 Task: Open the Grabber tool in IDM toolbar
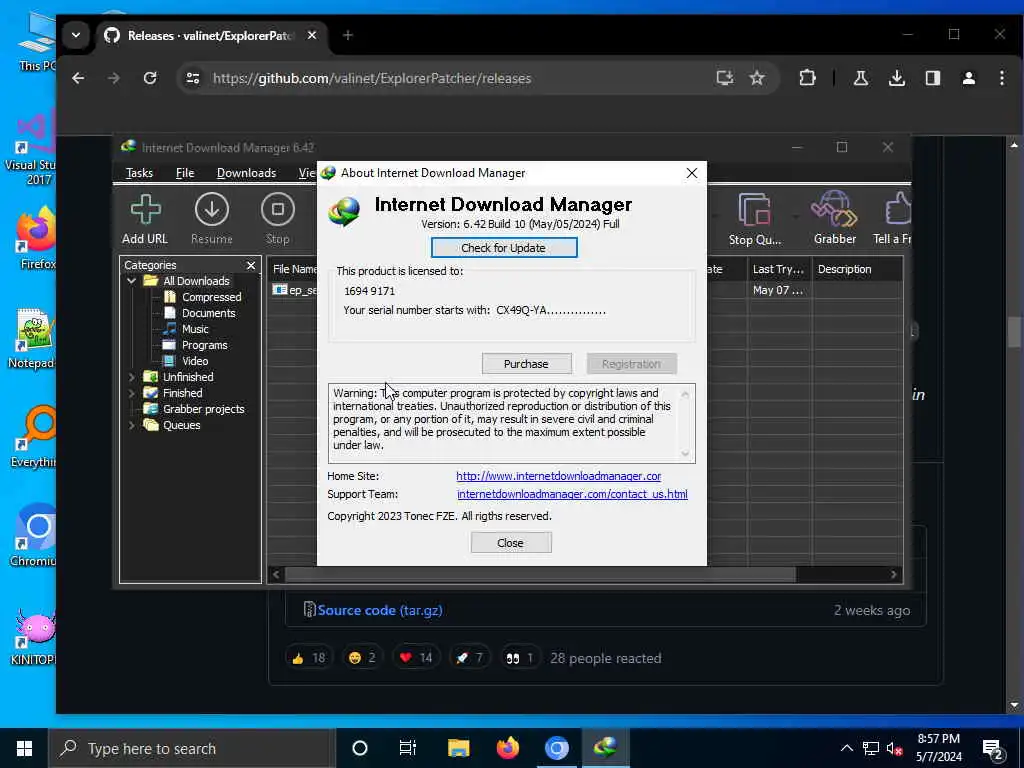tap(835, 219)
